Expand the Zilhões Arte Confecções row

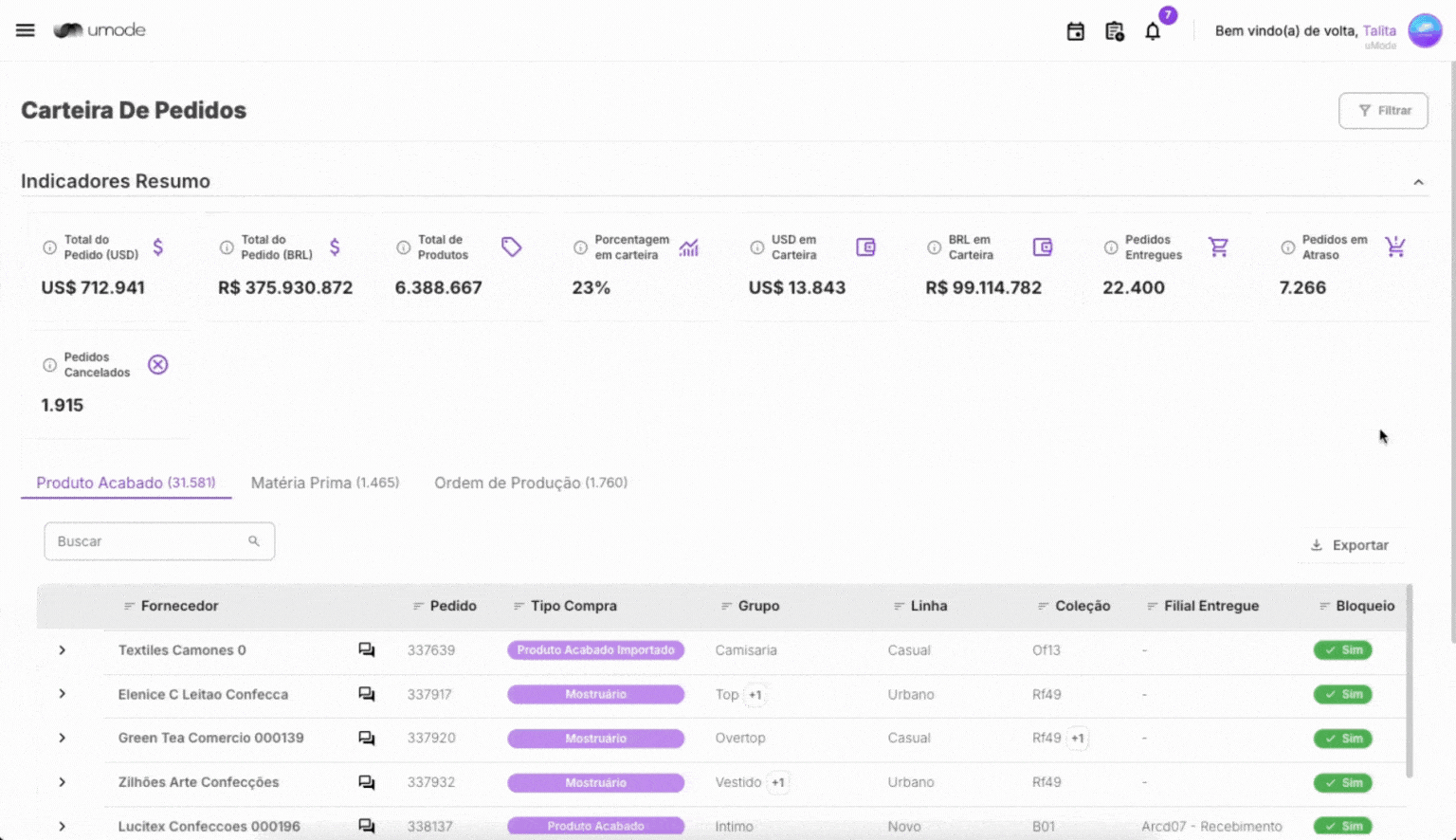click(63, 782)
